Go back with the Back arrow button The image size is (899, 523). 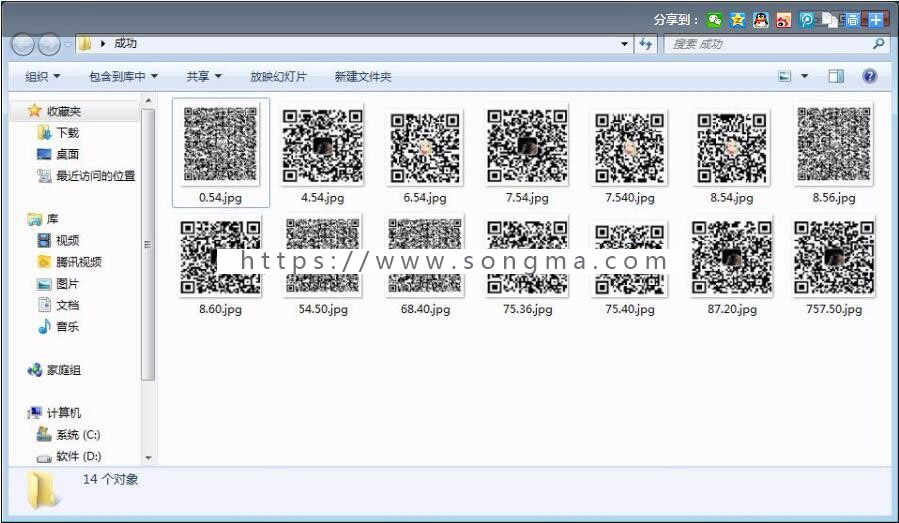(23, 44)
